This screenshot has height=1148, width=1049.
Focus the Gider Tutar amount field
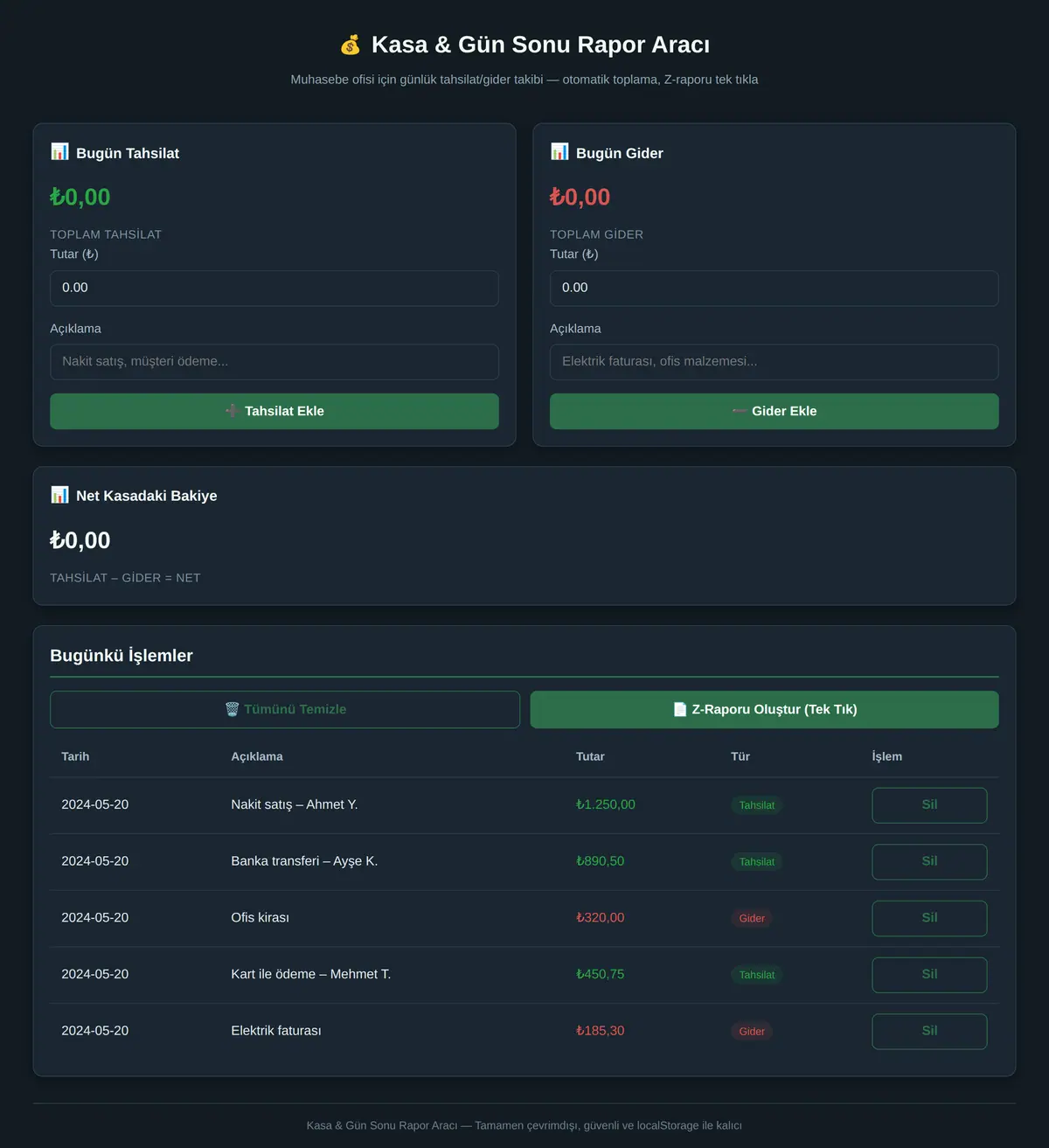coord(775,288)
